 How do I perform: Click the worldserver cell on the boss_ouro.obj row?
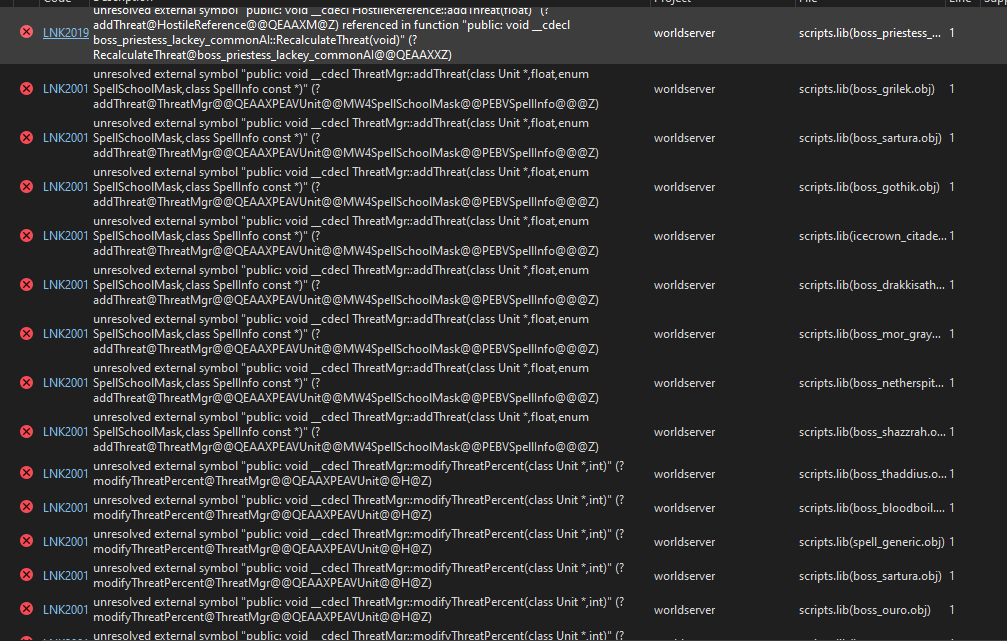point(684,610)
